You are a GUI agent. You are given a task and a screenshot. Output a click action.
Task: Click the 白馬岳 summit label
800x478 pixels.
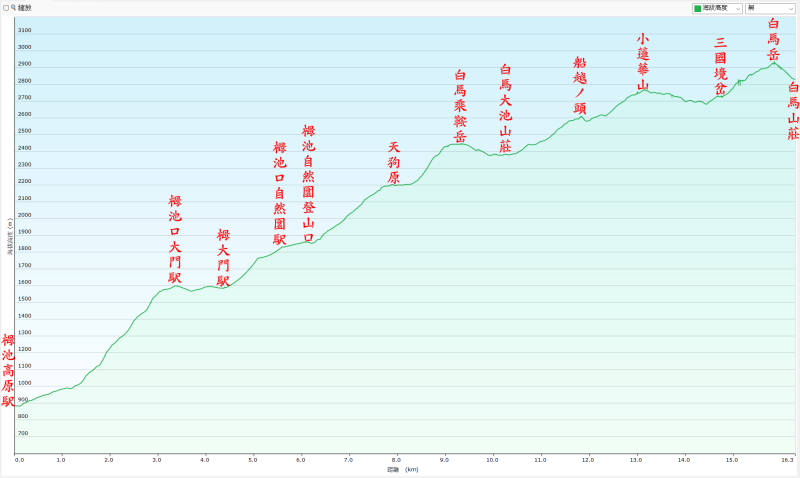(773, 39)
